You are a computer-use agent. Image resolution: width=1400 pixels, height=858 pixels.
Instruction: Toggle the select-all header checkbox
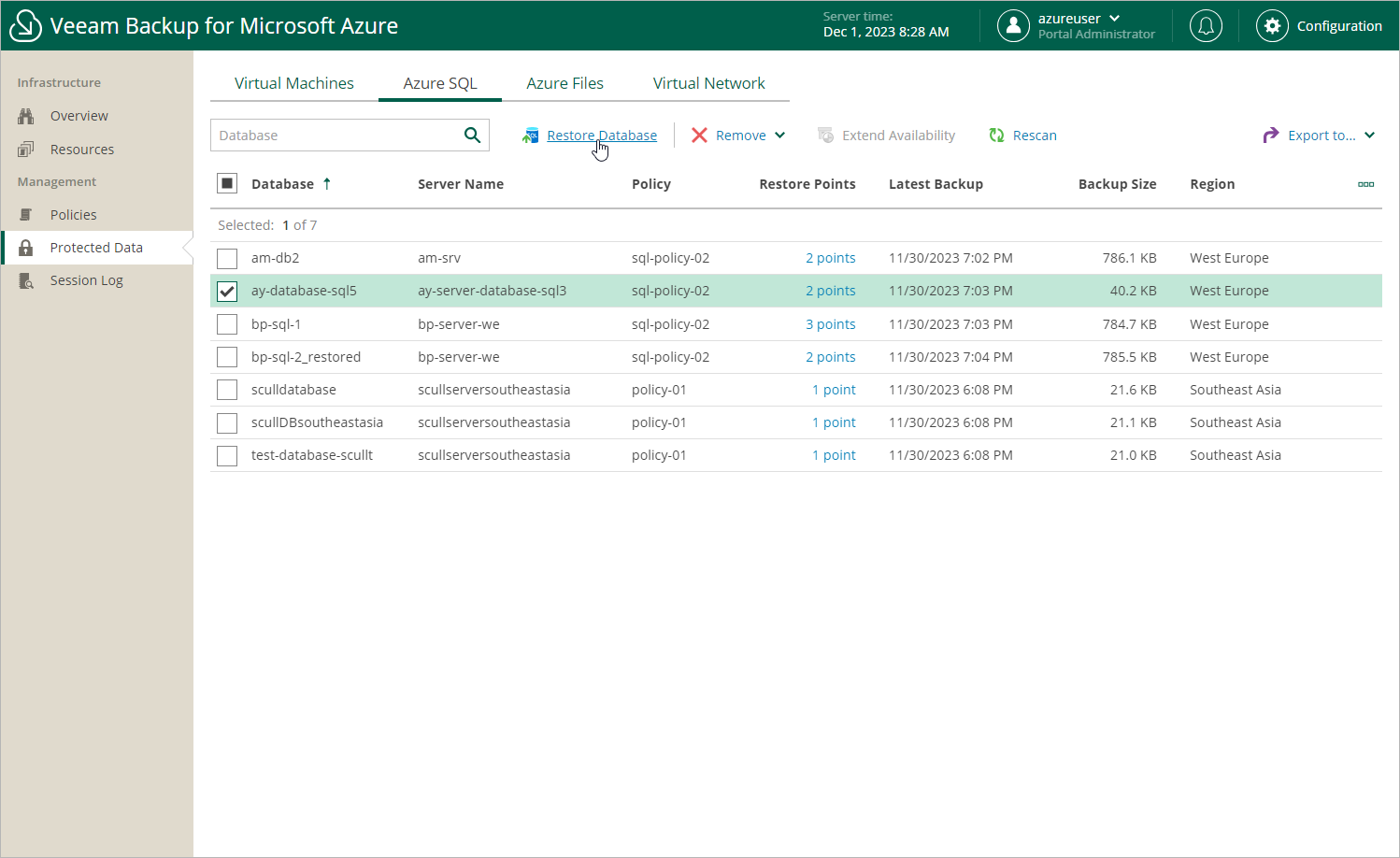tap(227, 183)
